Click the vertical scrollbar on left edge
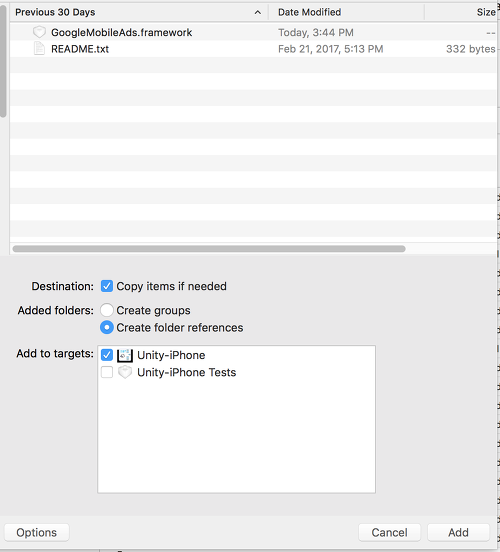 click(x=3, y=61)
